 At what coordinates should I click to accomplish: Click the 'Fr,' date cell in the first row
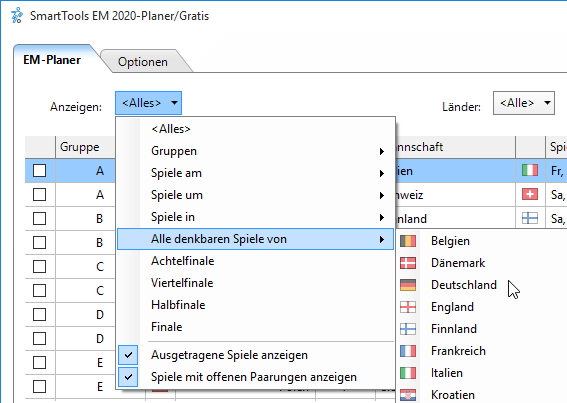[x=556, y=170]
